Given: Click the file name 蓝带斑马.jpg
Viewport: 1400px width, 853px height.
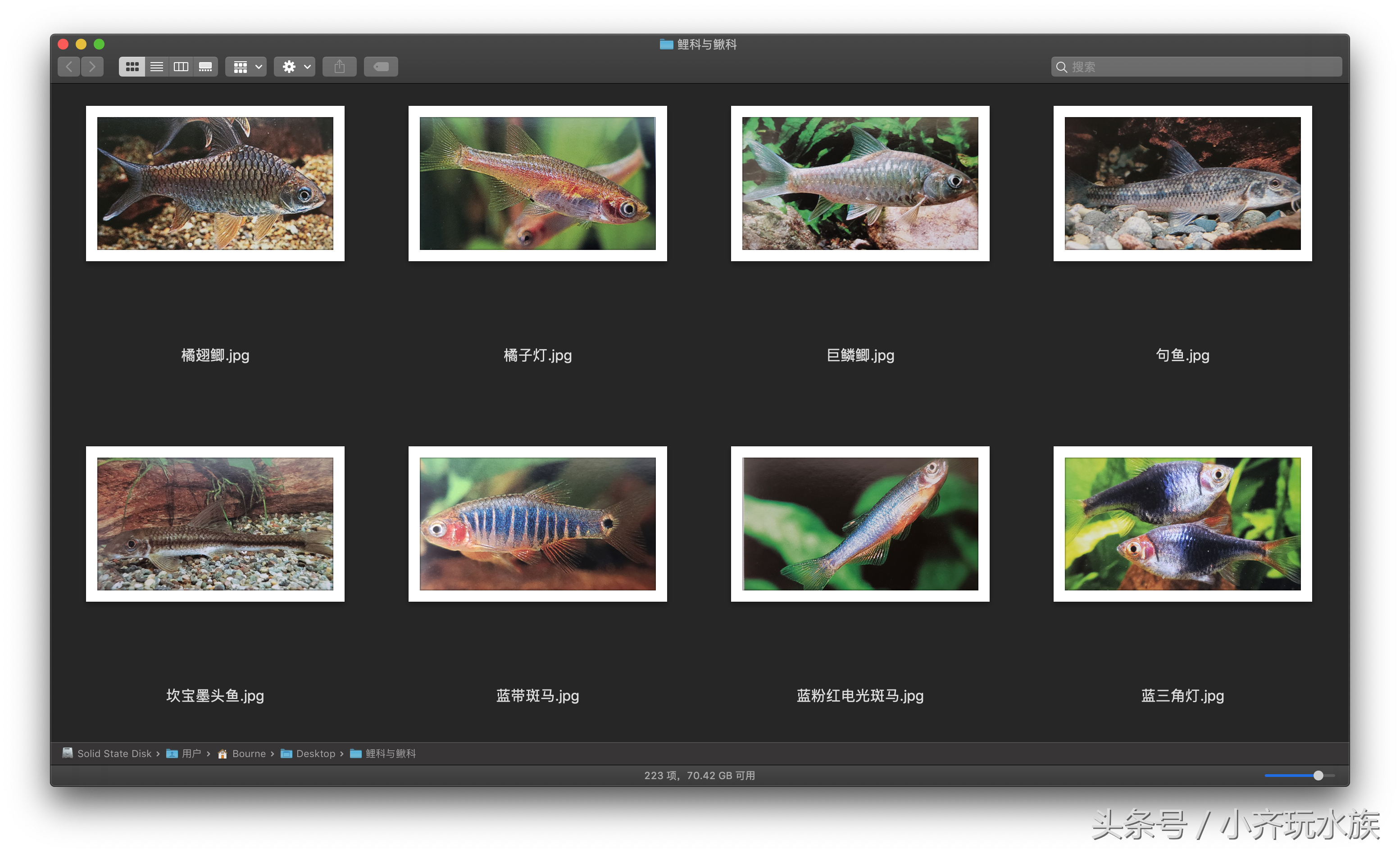Looking at the screenshot, I should point(537,696).
